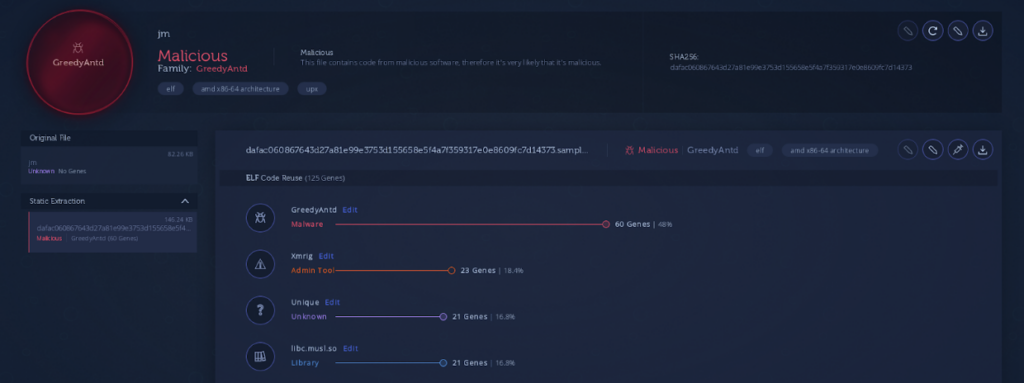Click Edit next to Unique
1024x383 pixels.
click(332, 303)
